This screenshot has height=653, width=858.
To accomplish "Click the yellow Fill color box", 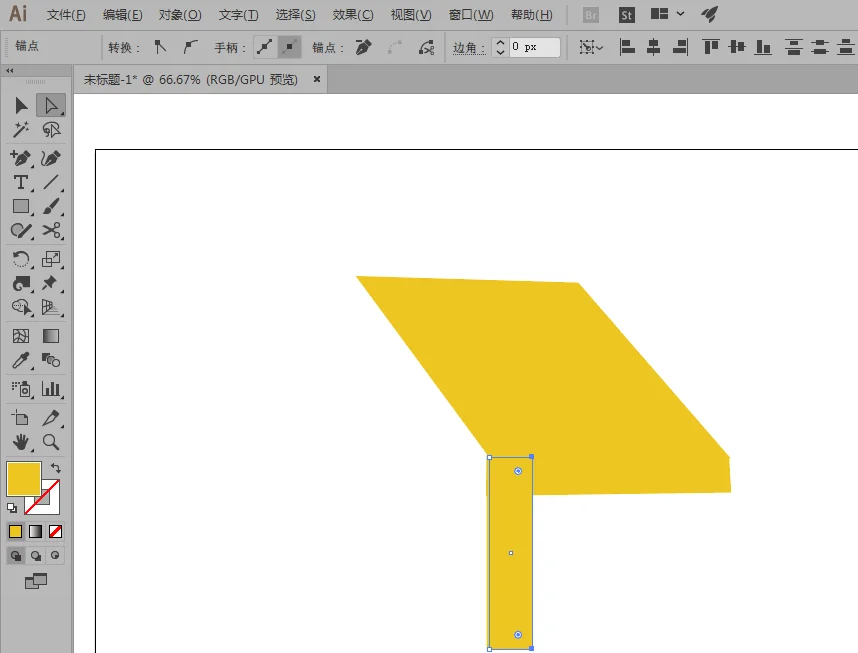I will 24,479.
